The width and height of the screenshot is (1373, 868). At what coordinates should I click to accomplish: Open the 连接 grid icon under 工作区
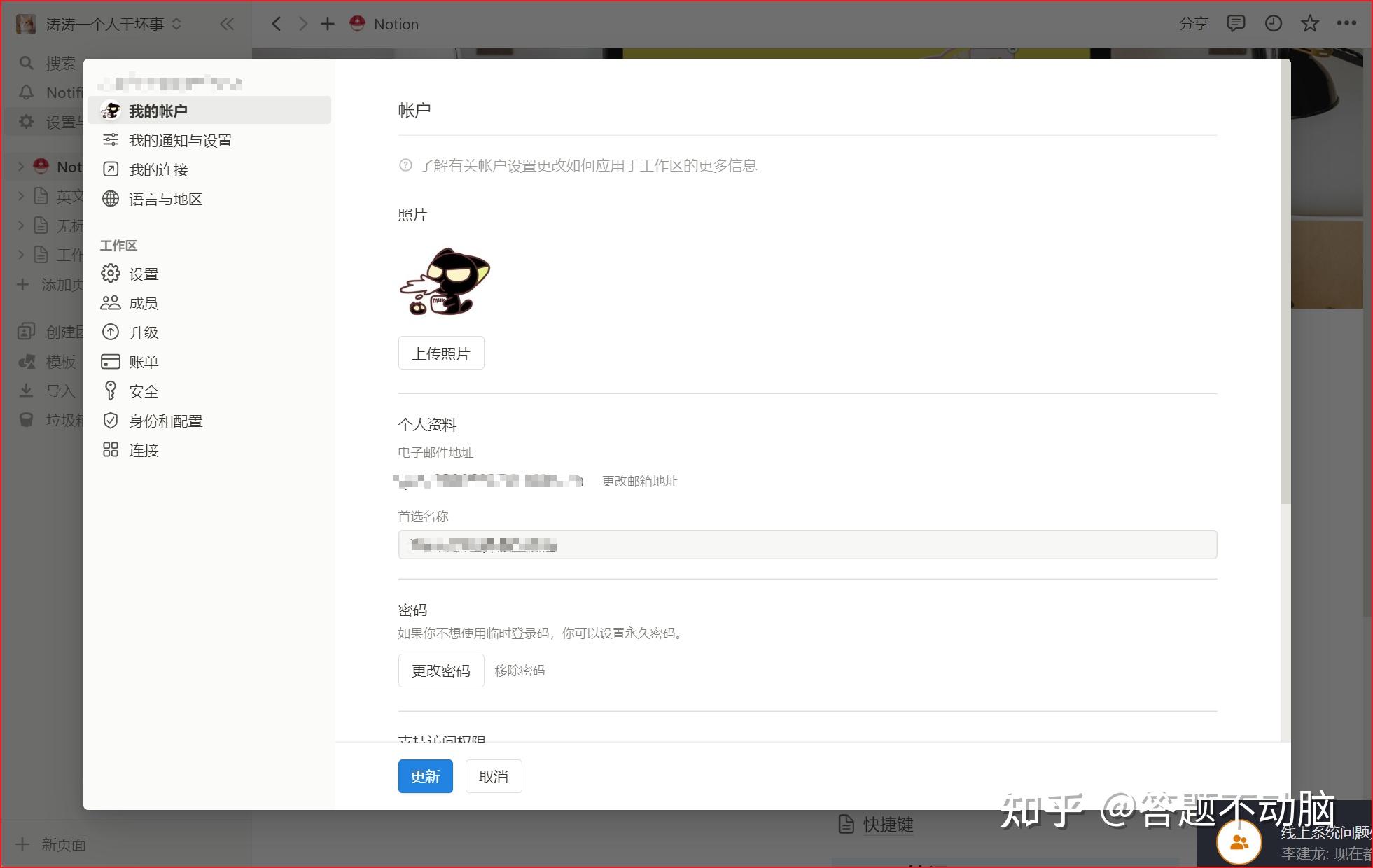[111, 450]
